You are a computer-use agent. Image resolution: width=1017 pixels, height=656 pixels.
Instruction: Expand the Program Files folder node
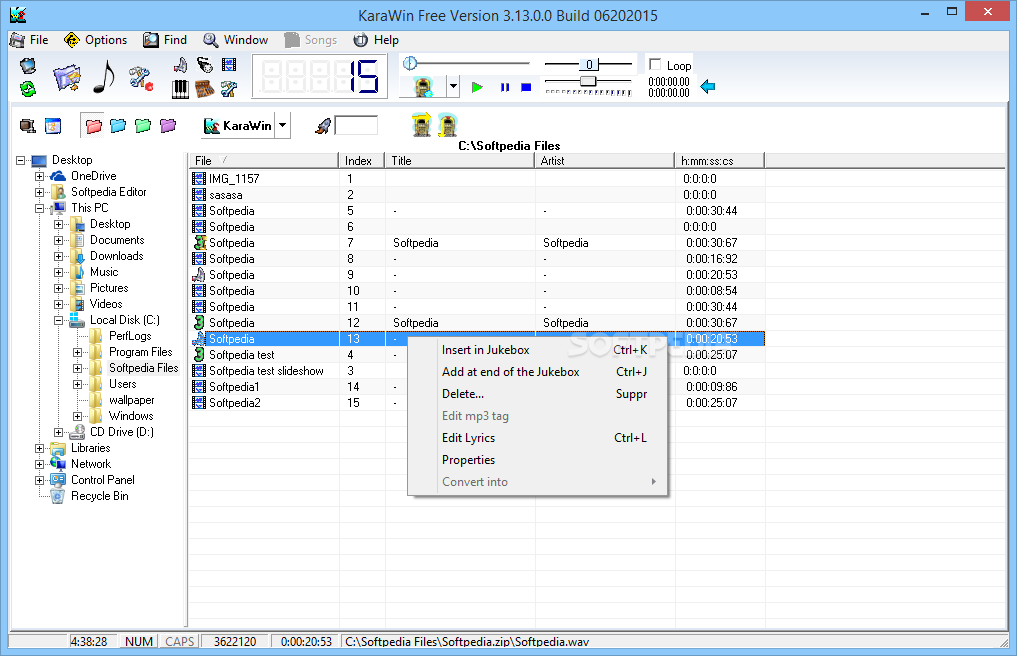tap(77, 352)
